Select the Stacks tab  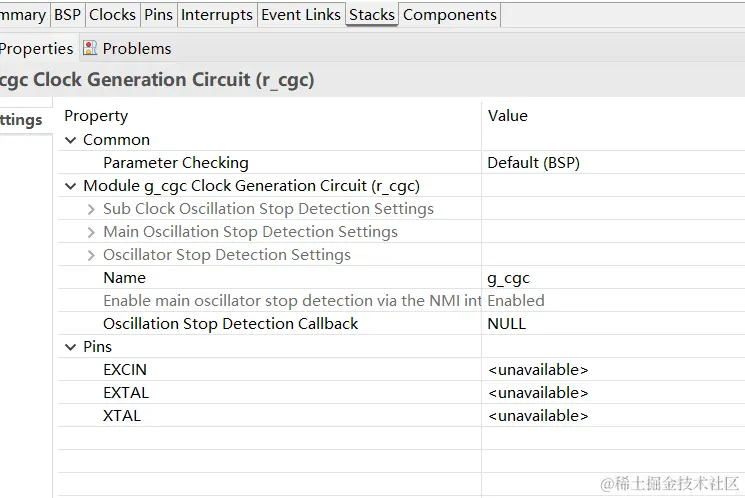click(x=372, y=15)
